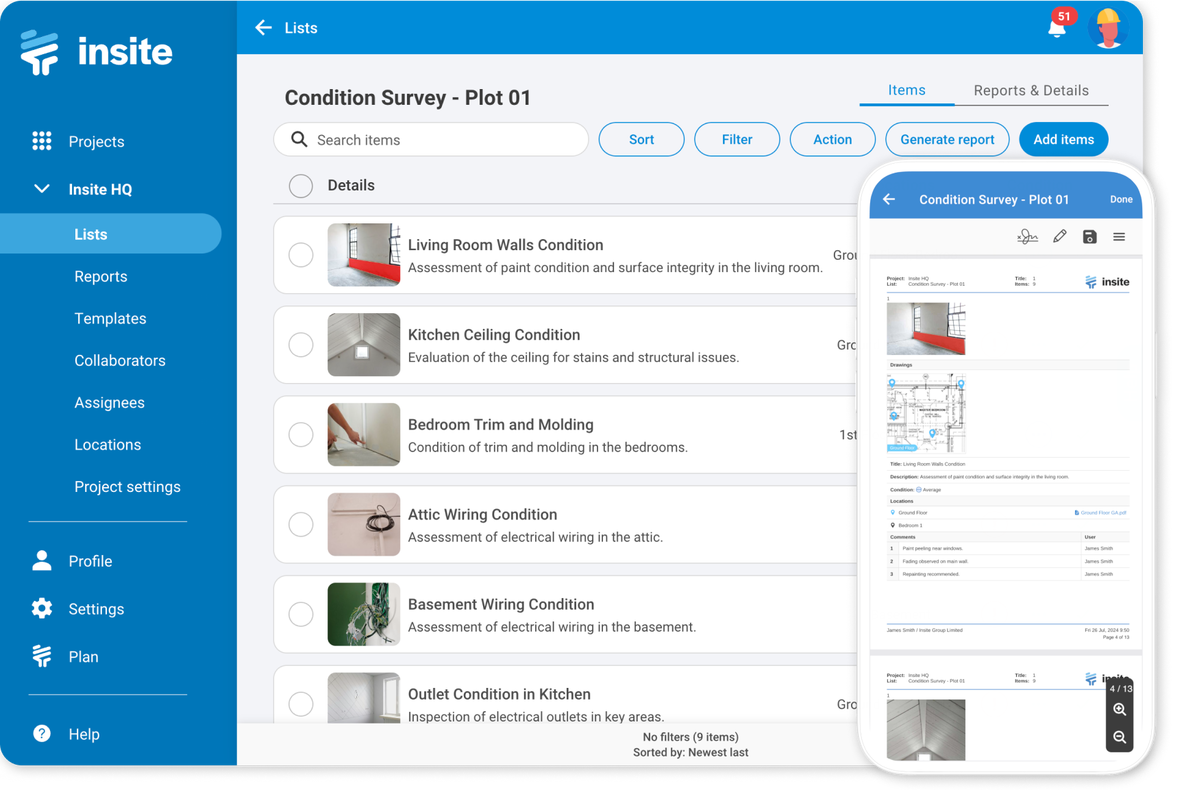Open the Sort options
Screen dimensions: 1184x790
click(641, 139)
